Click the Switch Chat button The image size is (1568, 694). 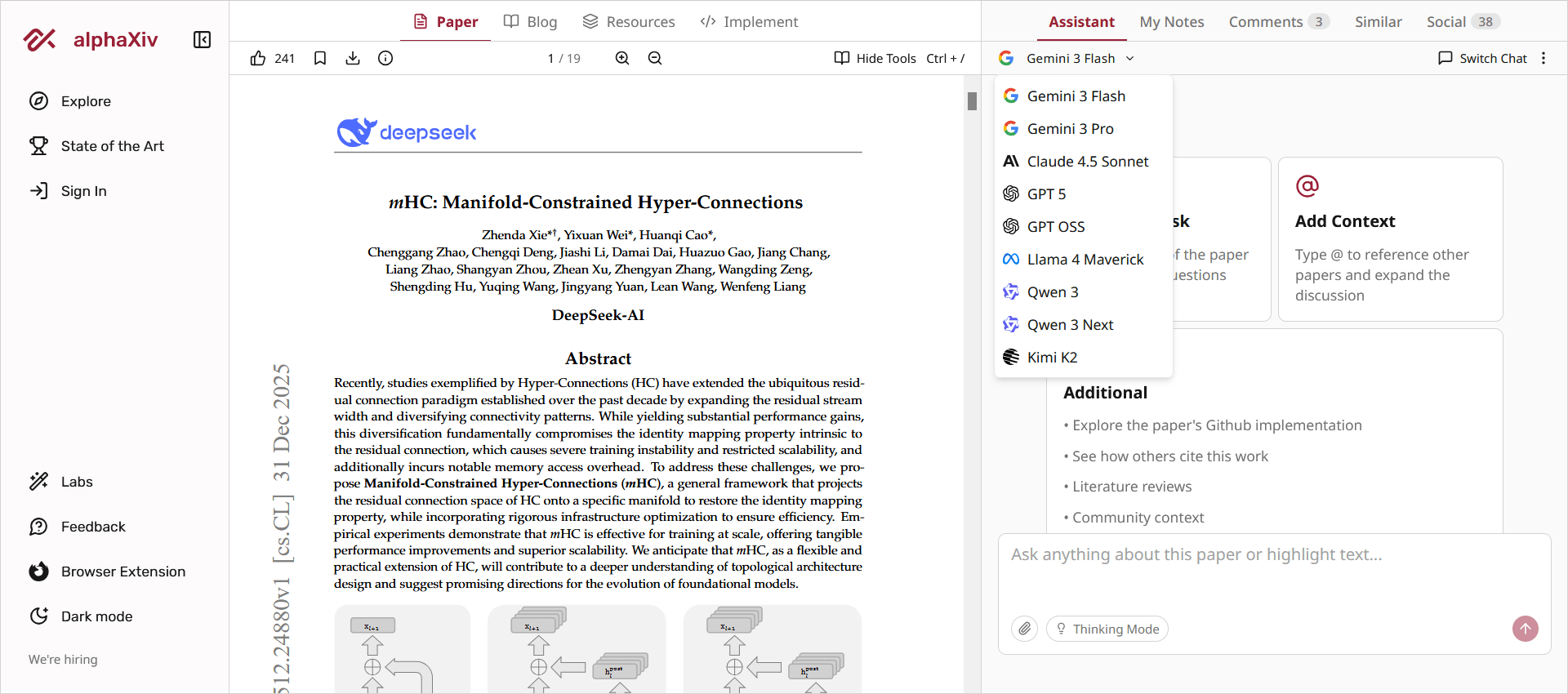(1482, 58)
